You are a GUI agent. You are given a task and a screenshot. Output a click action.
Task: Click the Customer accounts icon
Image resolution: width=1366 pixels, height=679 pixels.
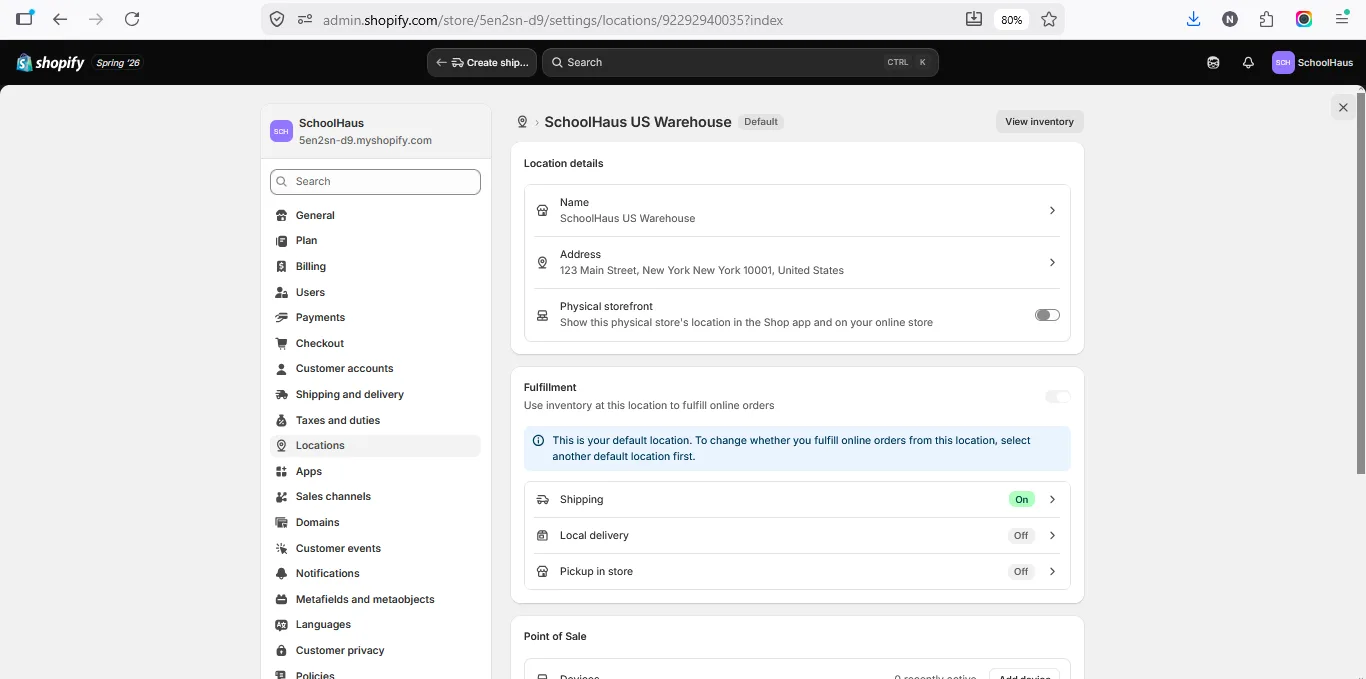point(282,369)
